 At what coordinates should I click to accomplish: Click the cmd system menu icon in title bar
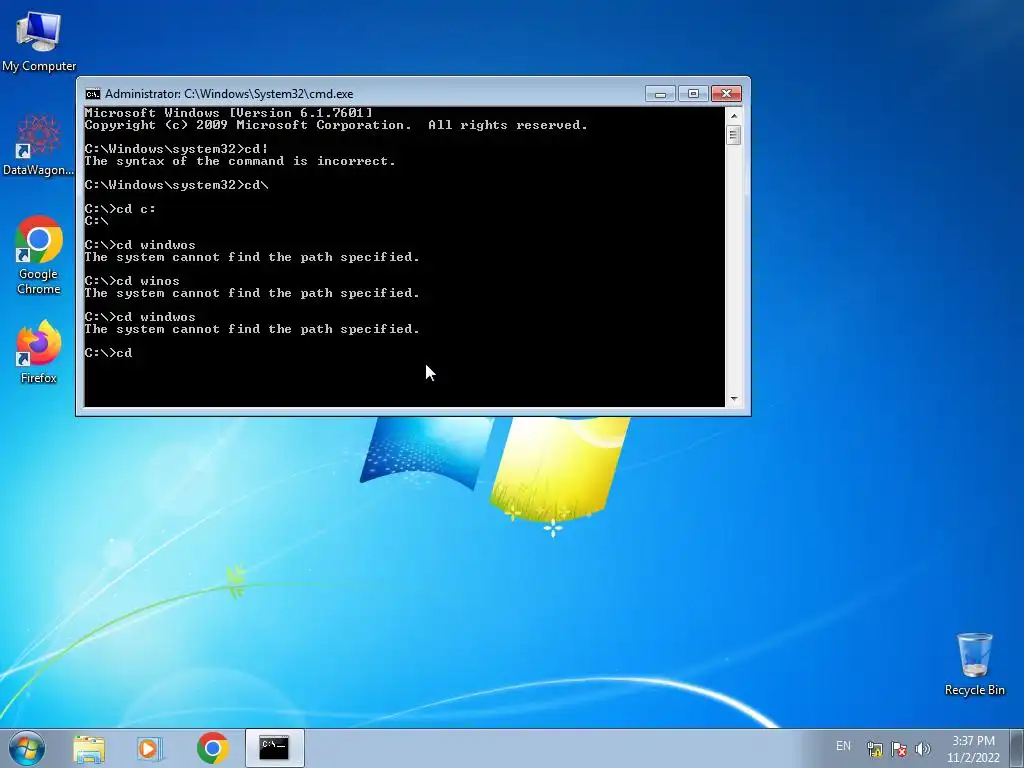pyautogui.click(x=93, y=94)
